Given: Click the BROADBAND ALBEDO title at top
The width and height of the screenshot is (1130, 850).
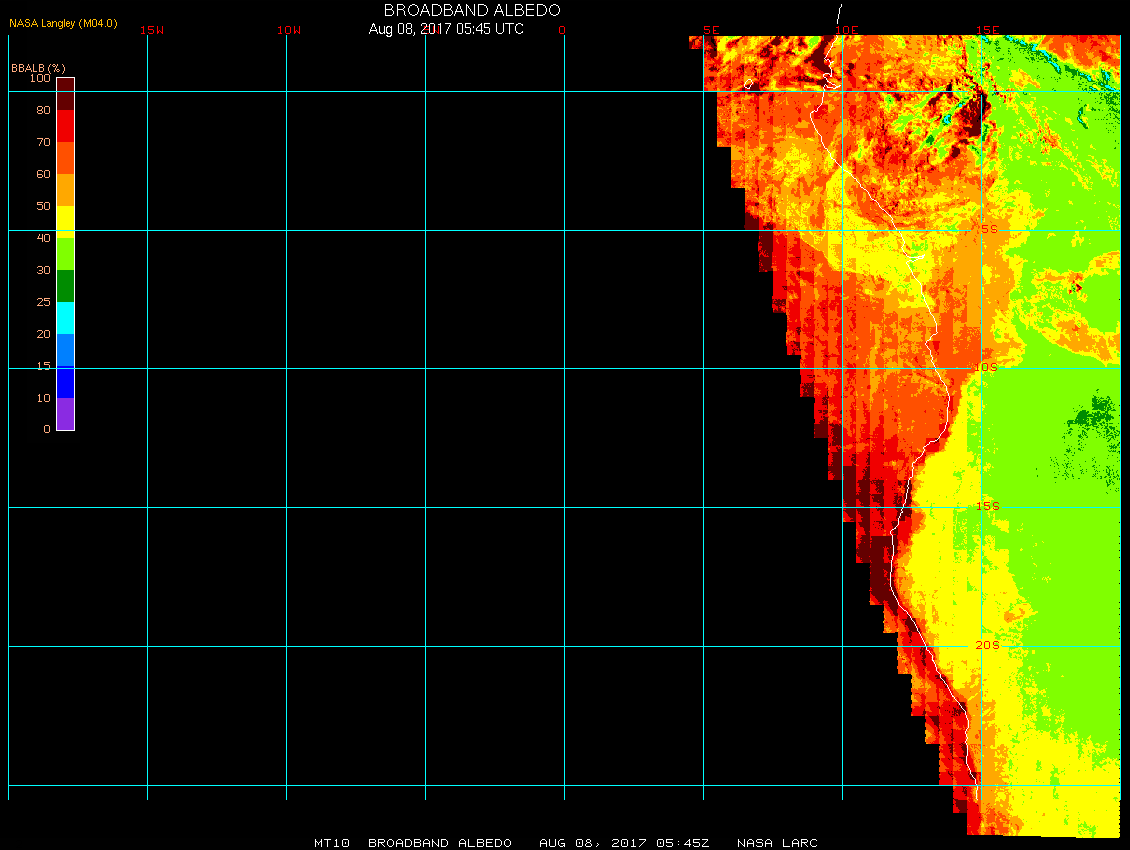Looking at the screenshot, I should (x=446, y=9).
